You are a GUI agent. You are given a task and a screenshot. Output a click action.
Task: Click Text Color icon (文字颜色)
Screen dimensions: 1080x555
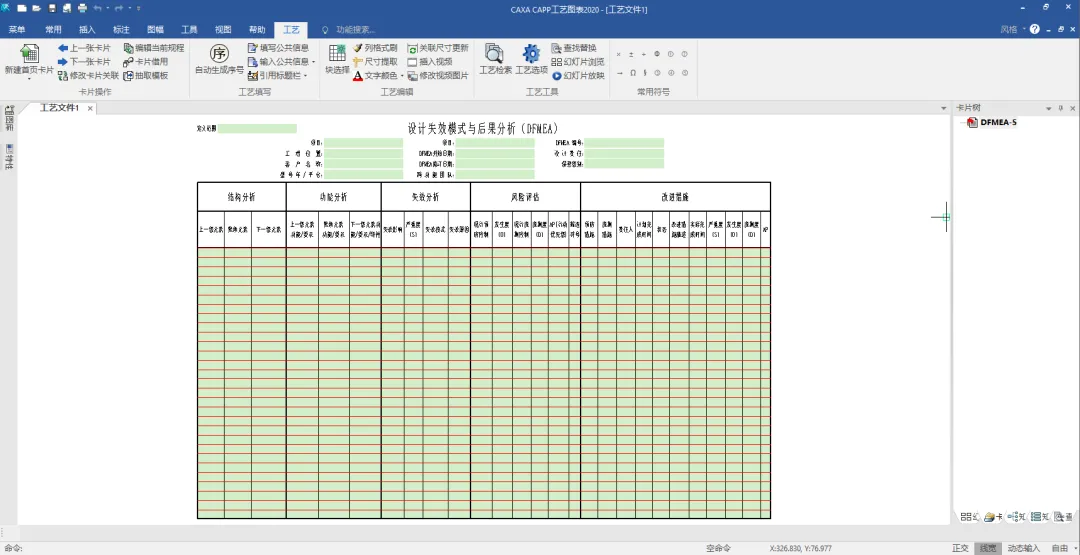[358, 76]
